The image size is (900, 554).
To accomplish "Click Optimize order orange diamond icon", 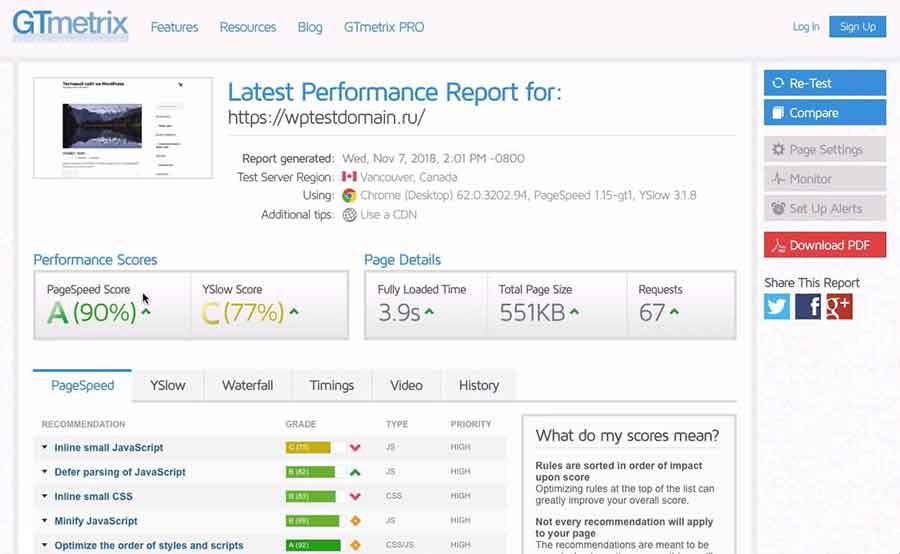I will point(355,545).
